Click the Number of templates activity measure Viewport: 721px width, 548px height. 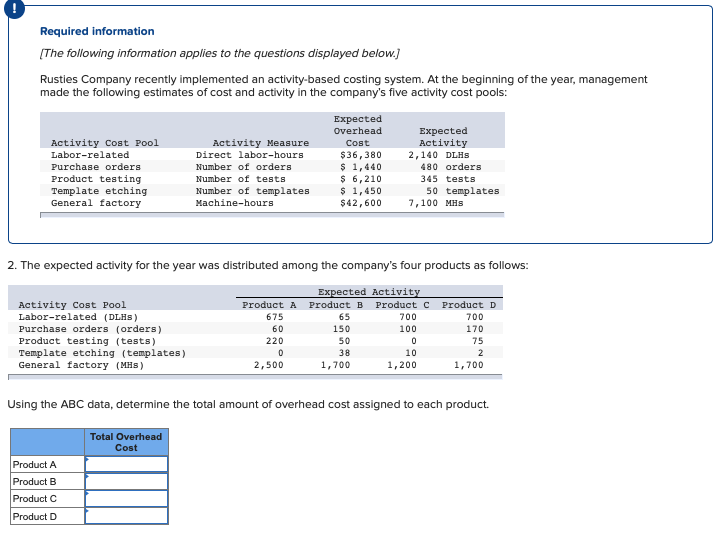[x=252, y=191]
